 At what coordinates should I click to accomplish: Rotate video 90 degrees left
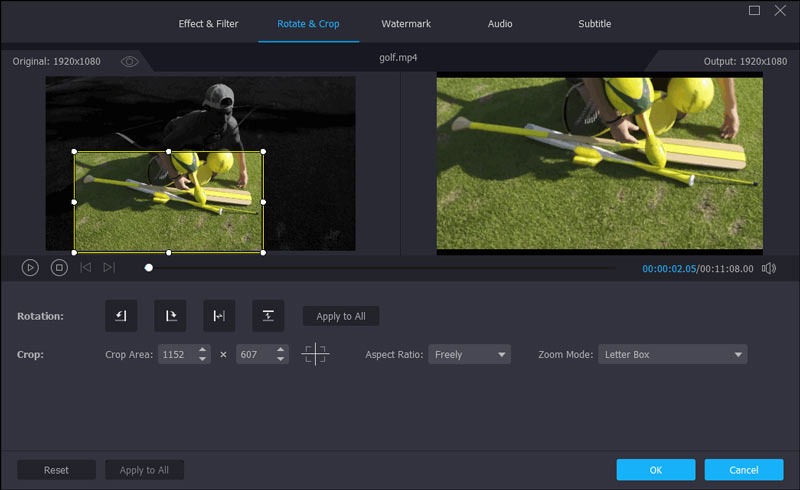(x=121, y=316)
